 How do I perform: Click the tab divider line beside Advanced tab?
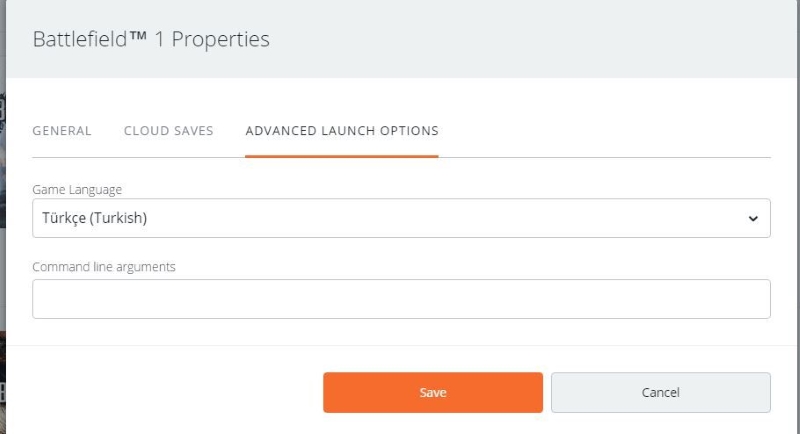click(605, 158)
